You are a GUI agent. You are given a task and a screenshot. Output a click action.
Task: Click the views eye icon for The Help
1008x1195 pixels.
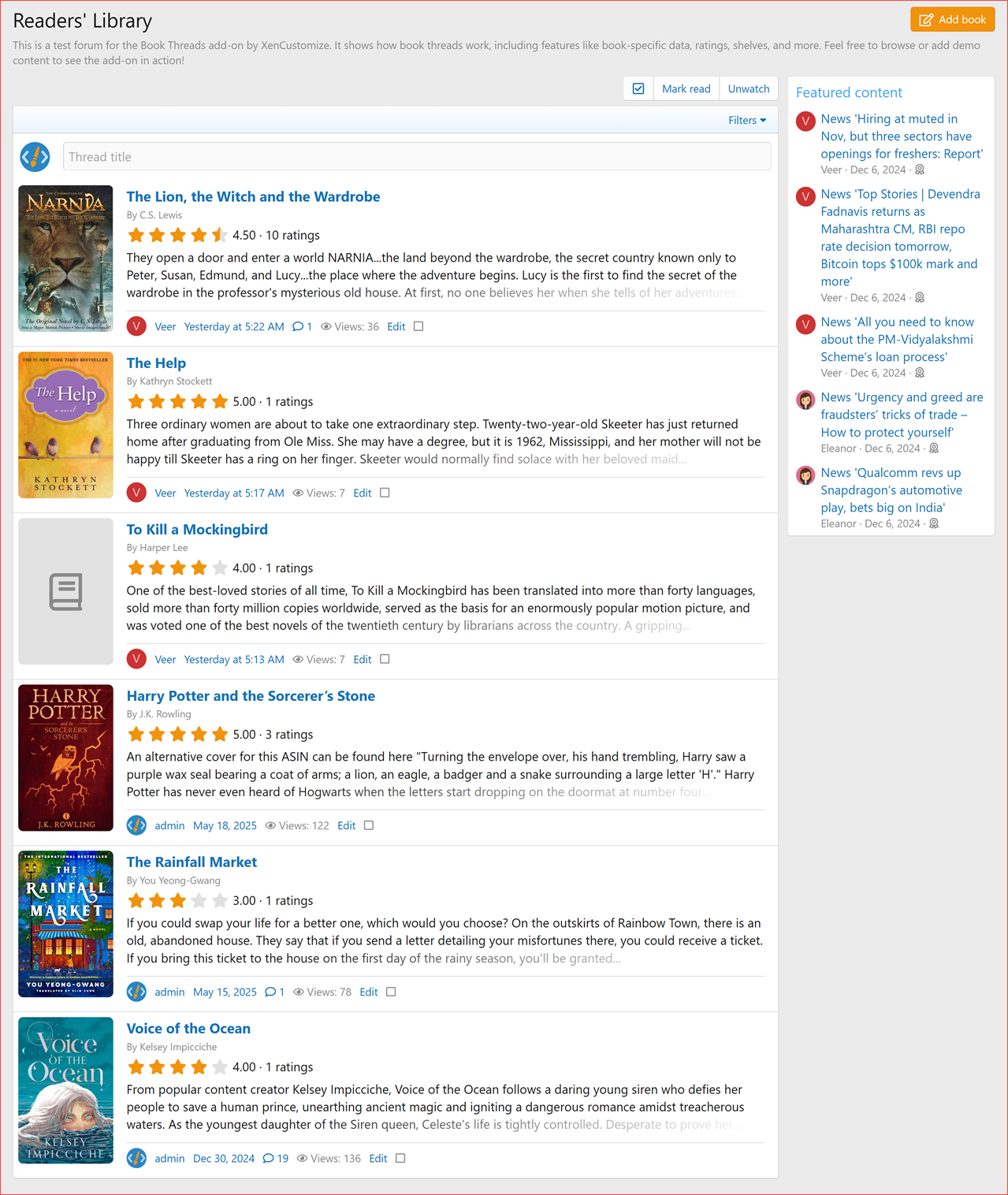point(298,493)
